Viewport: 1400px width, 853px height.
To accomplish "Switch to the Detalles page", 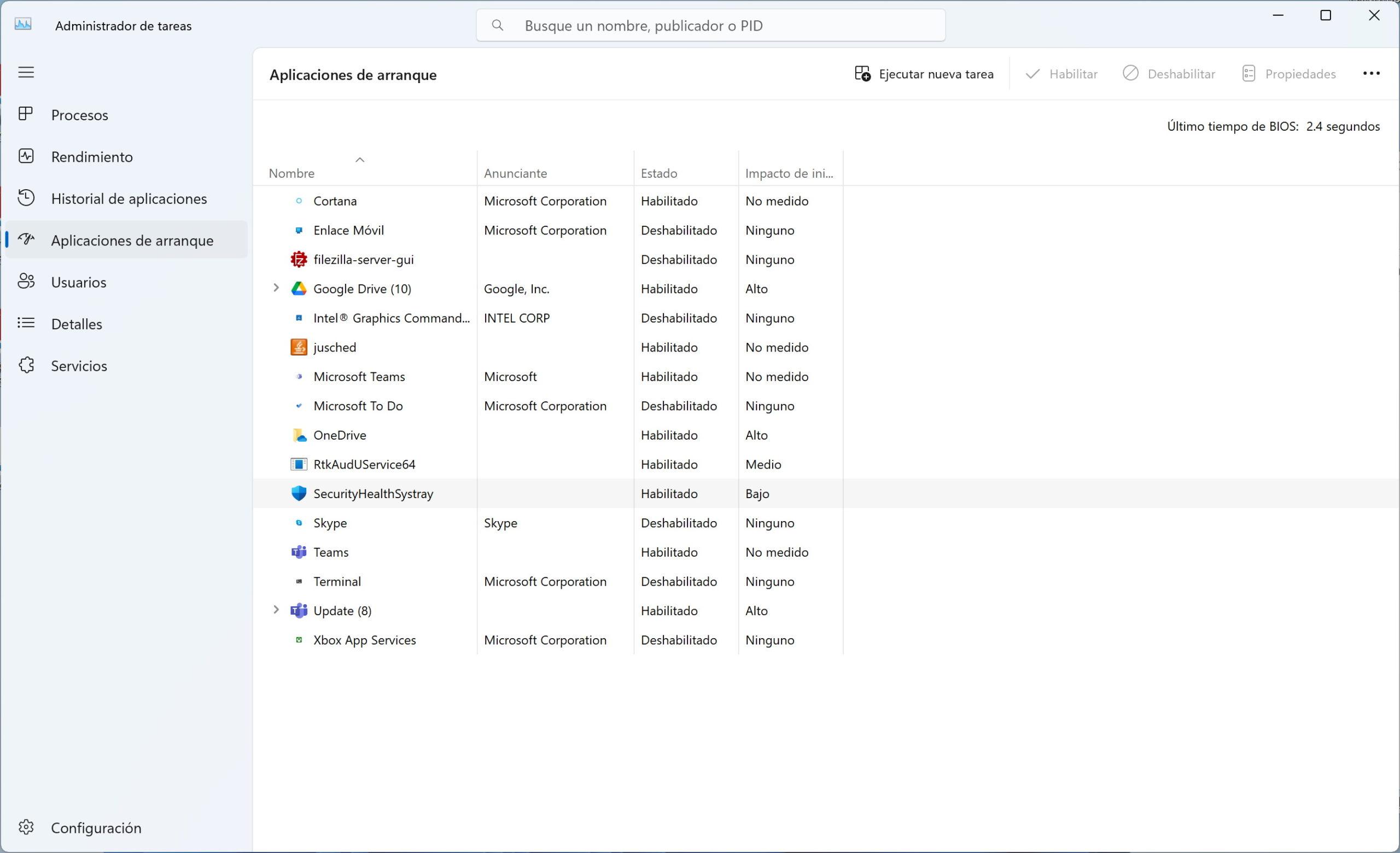I will (x=77, y=324).
